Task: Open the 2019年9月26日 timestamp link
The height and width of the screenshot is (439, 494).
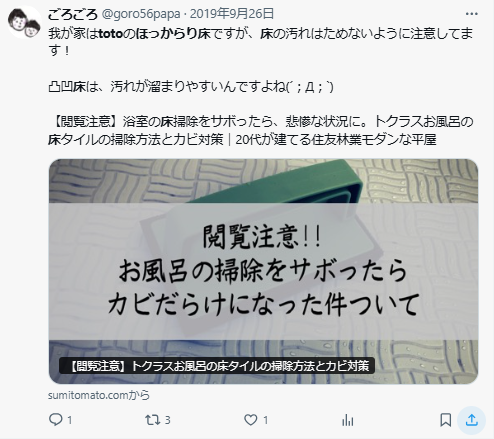Action: pyautogui.click(x=232, y=14)
